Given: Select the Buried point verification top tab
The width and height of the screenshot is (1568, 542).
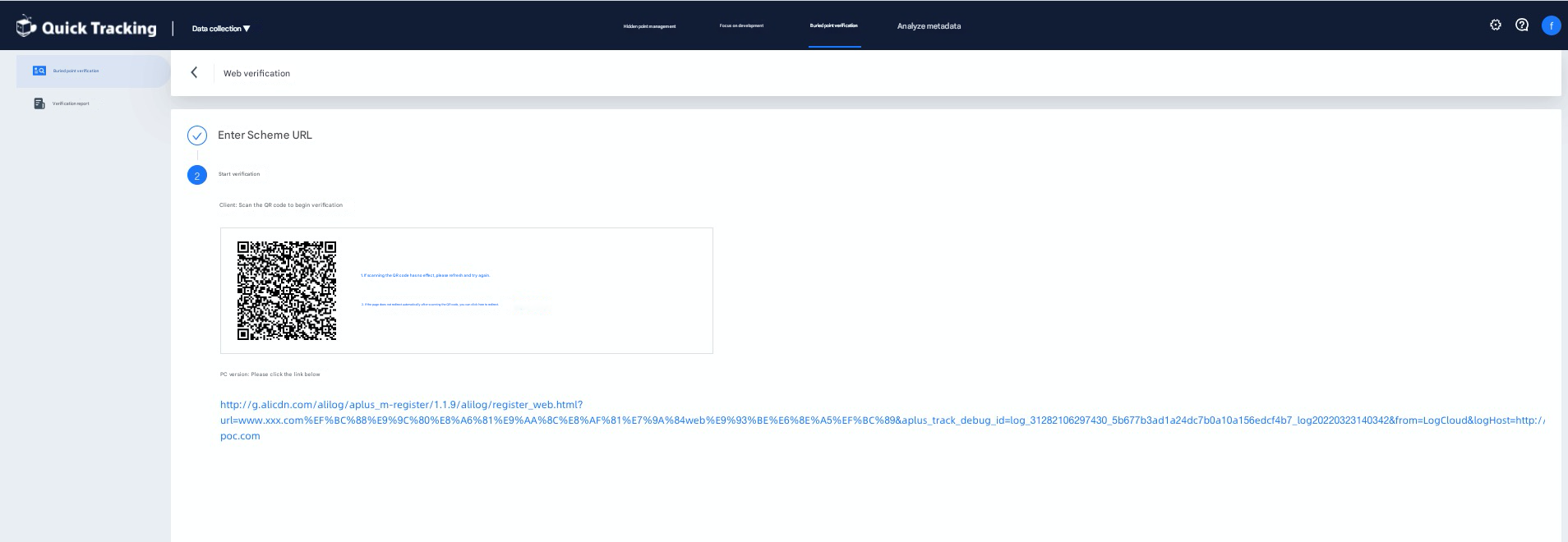Looking at the screenshot, I should pyautogui.click(x=833, y=25).
